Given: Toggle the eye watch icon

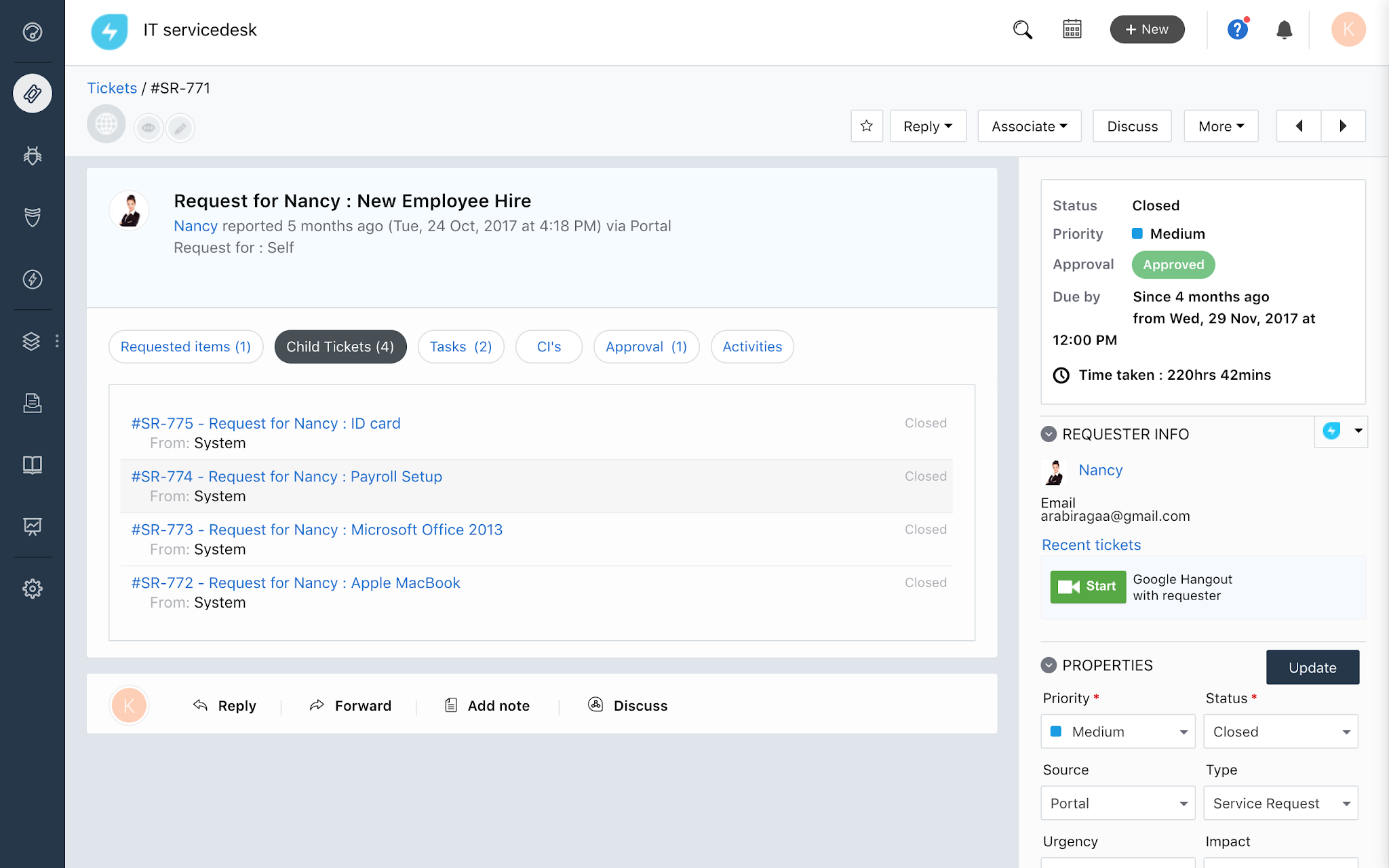Looking at the screenshot, I should click(x=149, y=127).
